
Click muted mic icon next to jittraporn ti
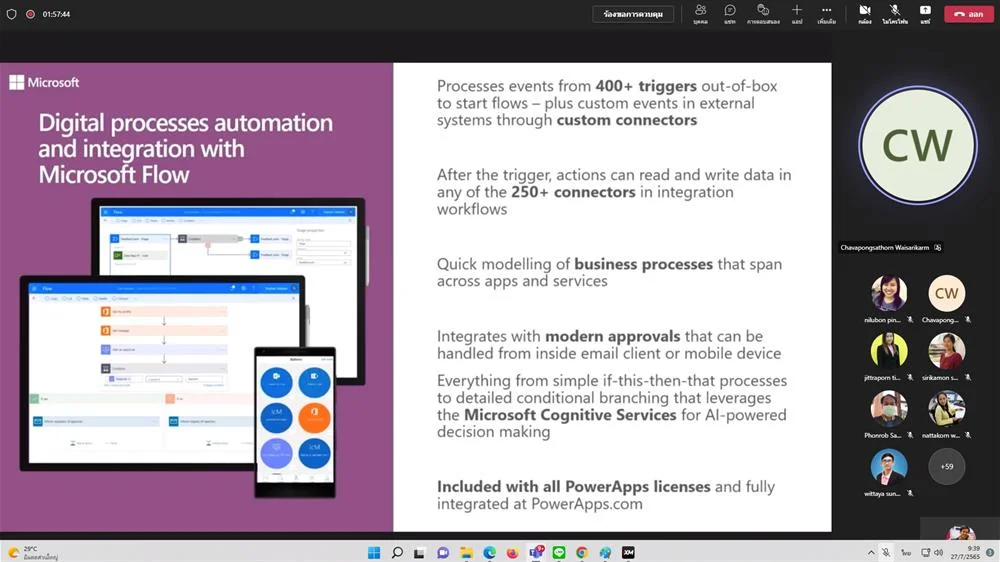910,378
